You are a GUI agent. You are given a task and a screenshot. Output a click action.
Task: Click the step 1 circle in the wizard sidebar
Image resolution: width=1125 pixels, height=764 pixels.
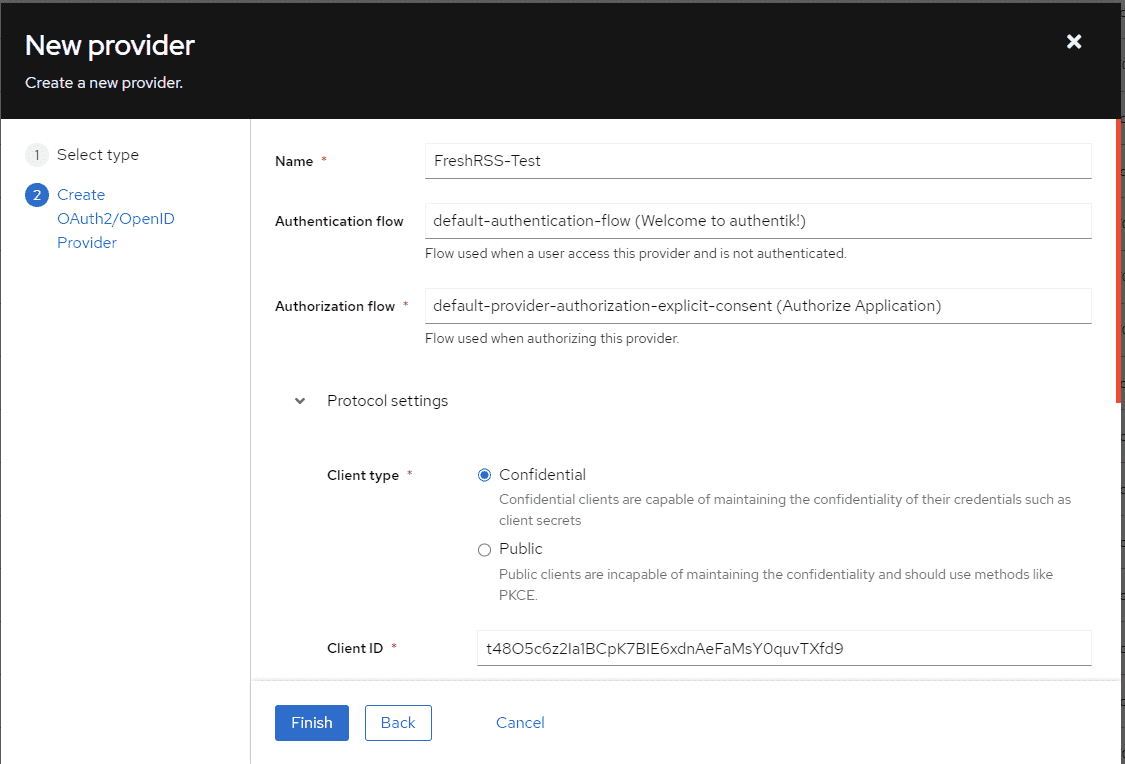point(37,154)
